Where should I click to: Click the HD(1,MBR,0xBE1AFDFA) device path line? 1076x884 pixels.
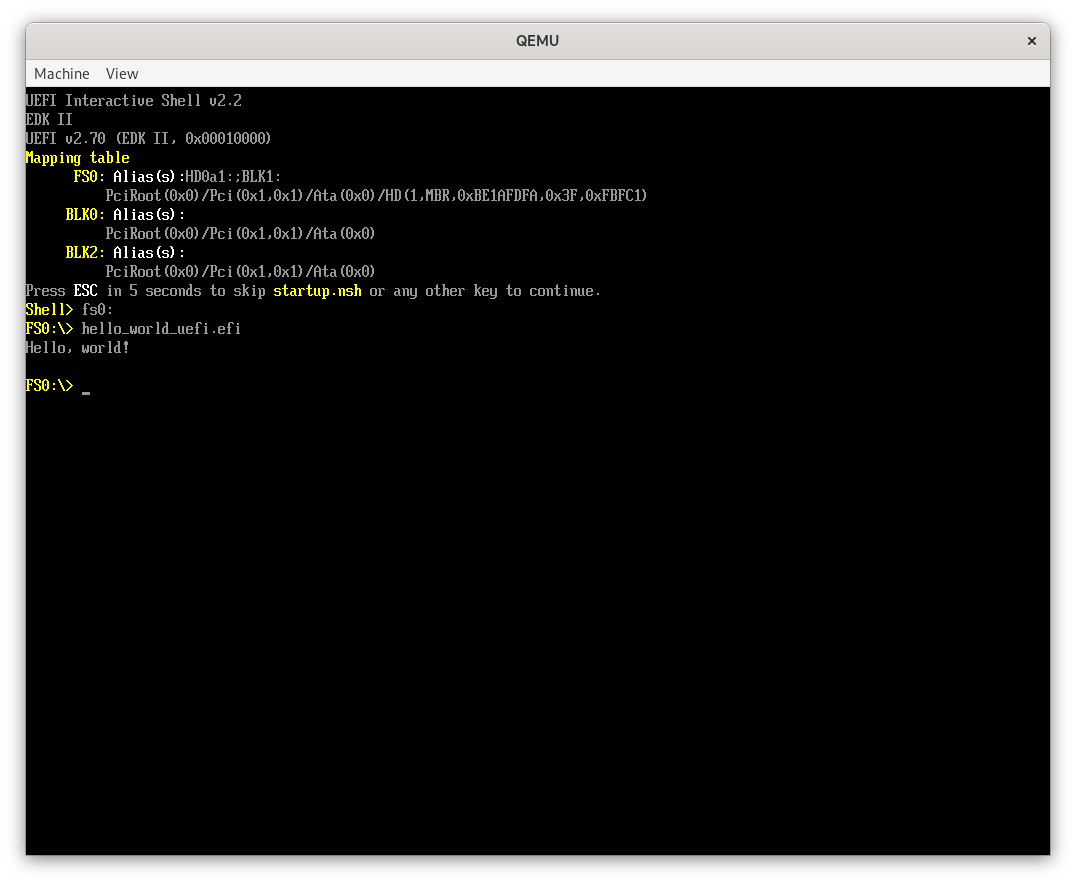tap(376, 196)
